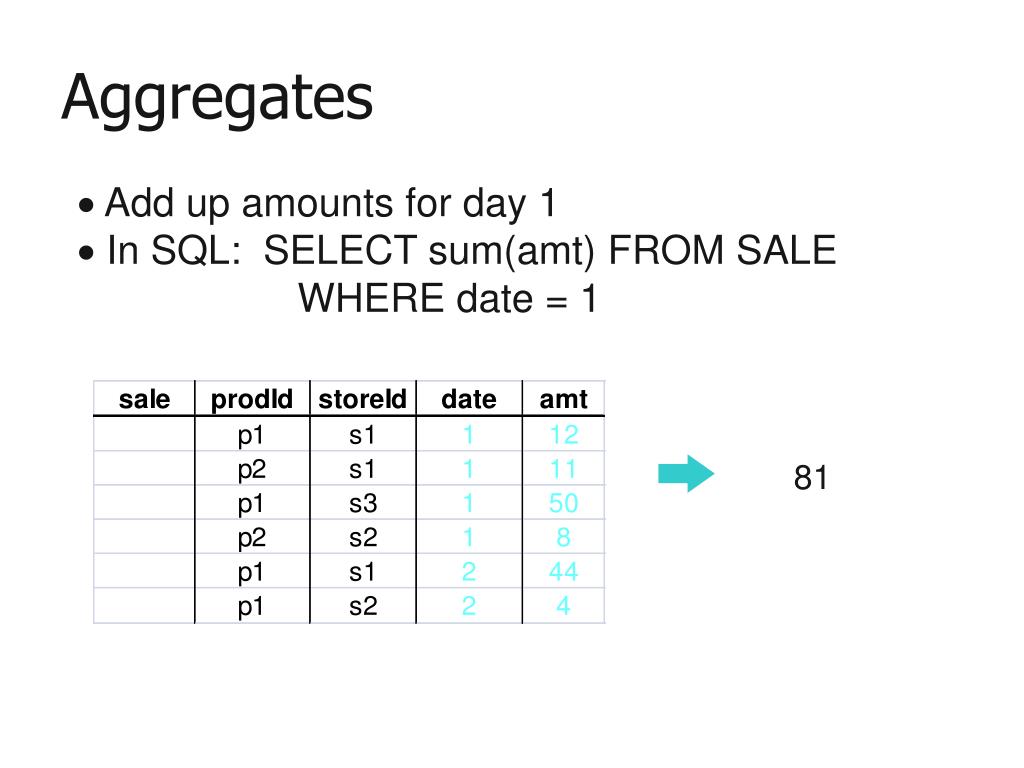Click the last row amt value 4
1024x768 pixels.
point(564,606)
